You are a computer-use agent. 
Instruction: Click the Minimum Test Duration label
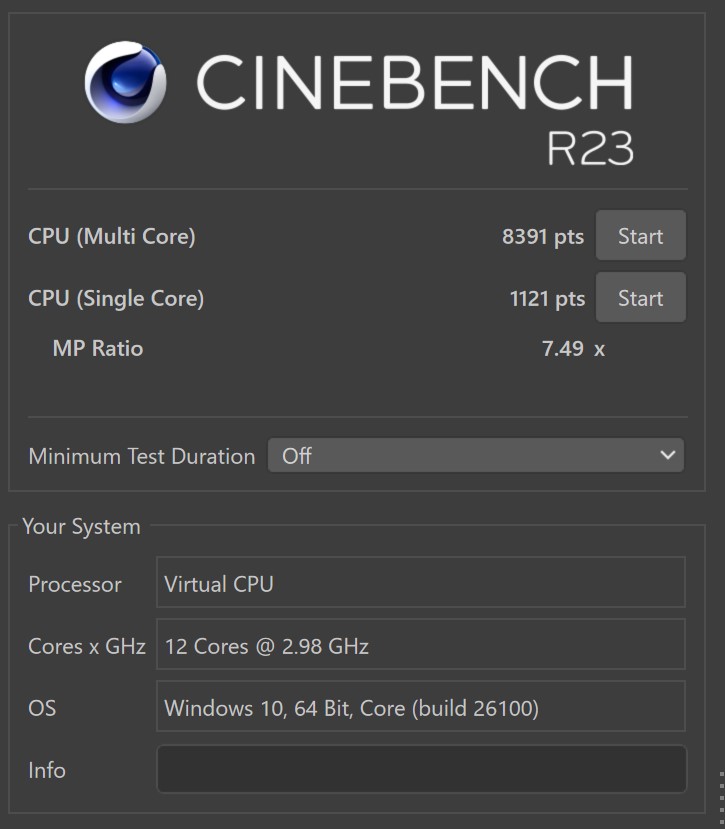coord(142,456)
